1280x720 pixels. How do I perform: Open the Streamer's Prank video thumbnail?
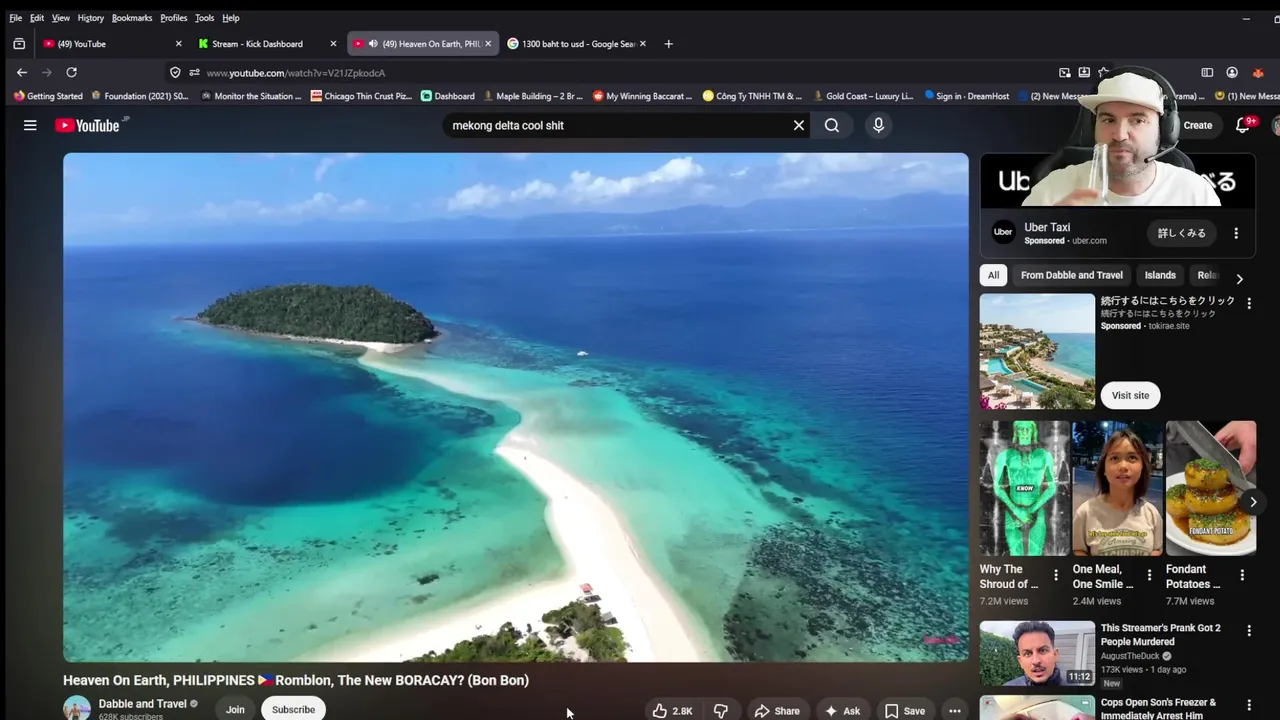(x=1037, y=653)
